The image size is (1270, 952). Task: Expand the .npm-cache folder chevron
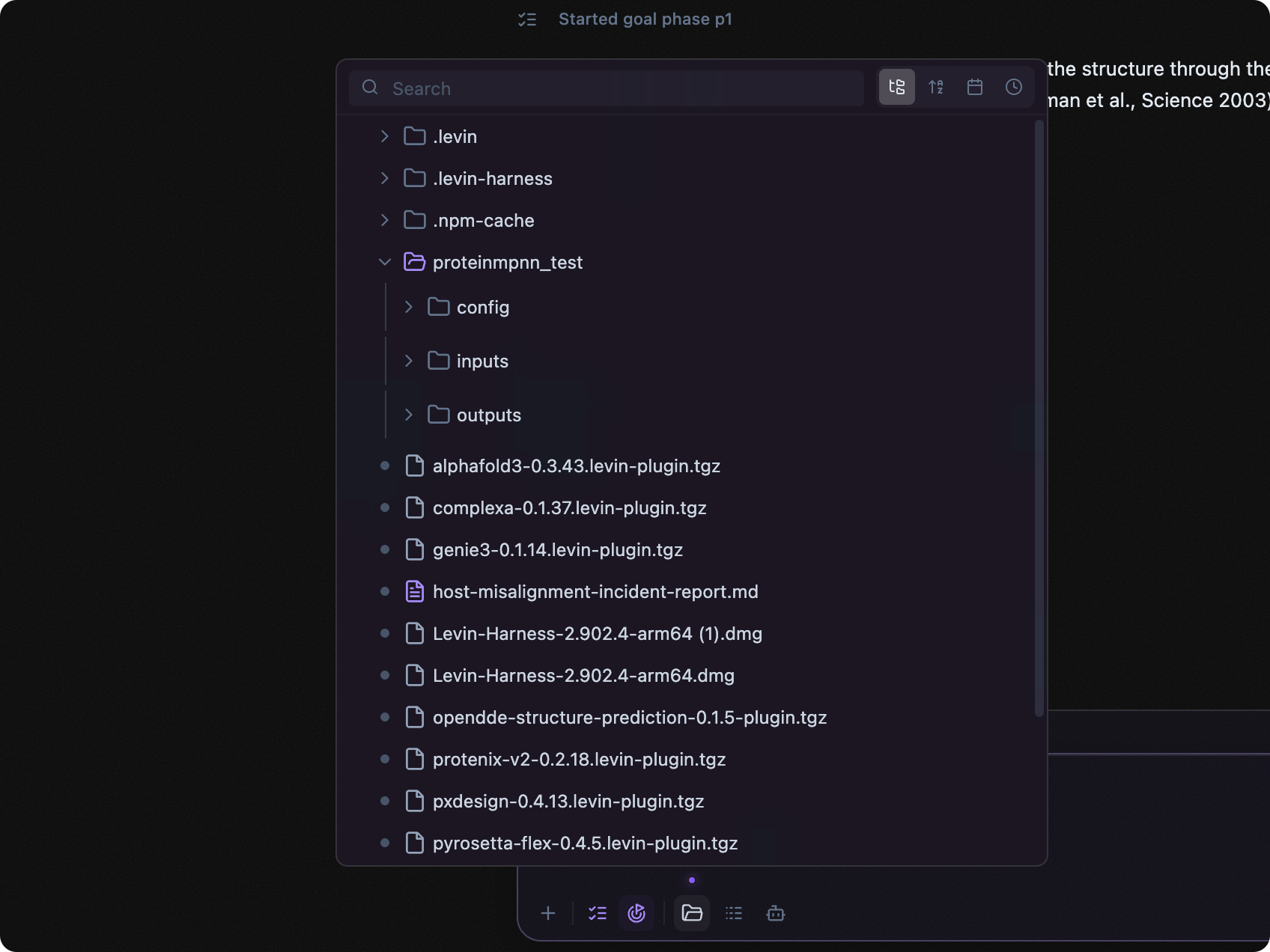coord(384,220)
